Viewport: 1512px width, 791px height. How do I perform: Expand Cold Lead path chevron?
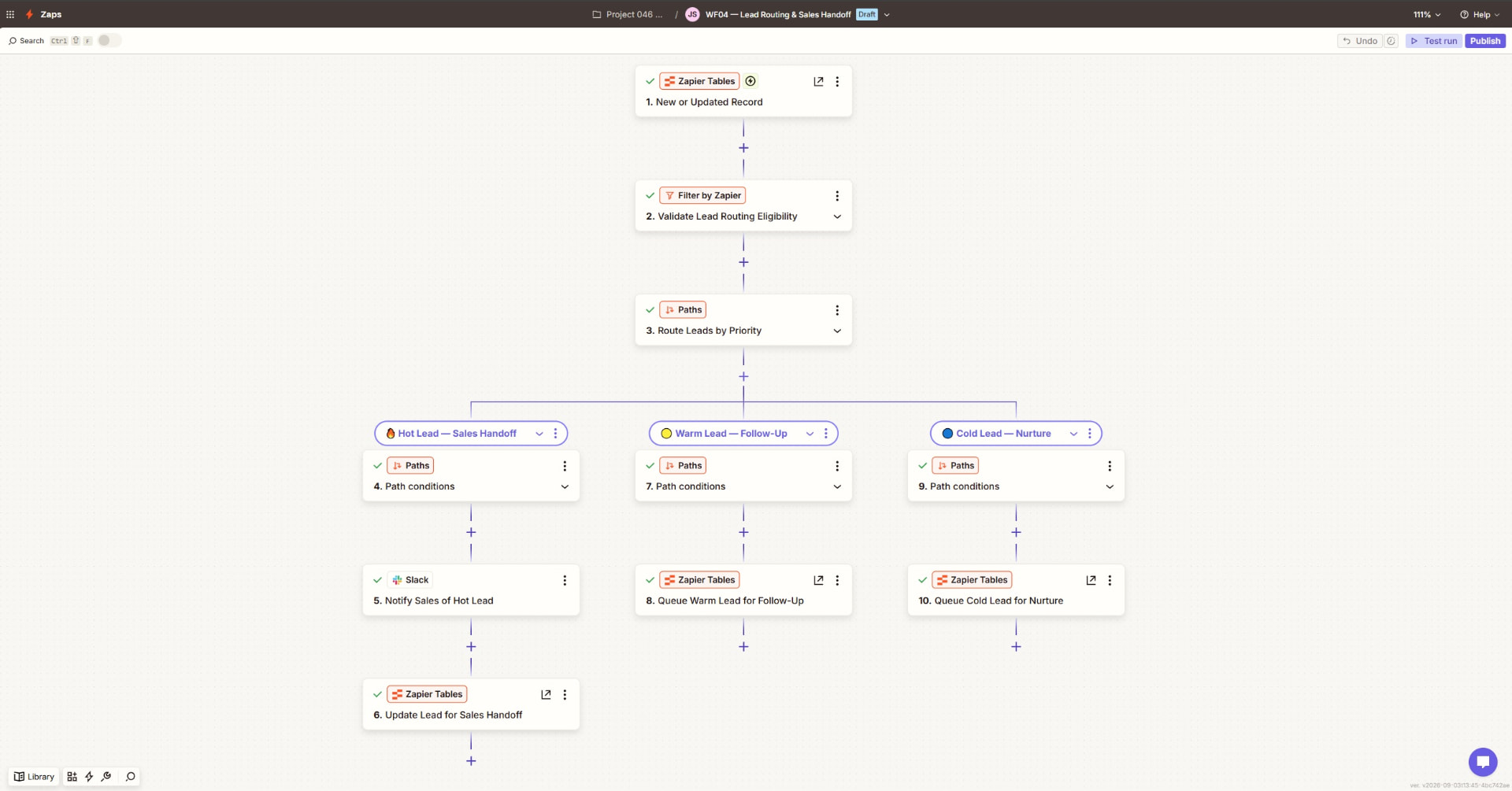(x=1073, y=434)
